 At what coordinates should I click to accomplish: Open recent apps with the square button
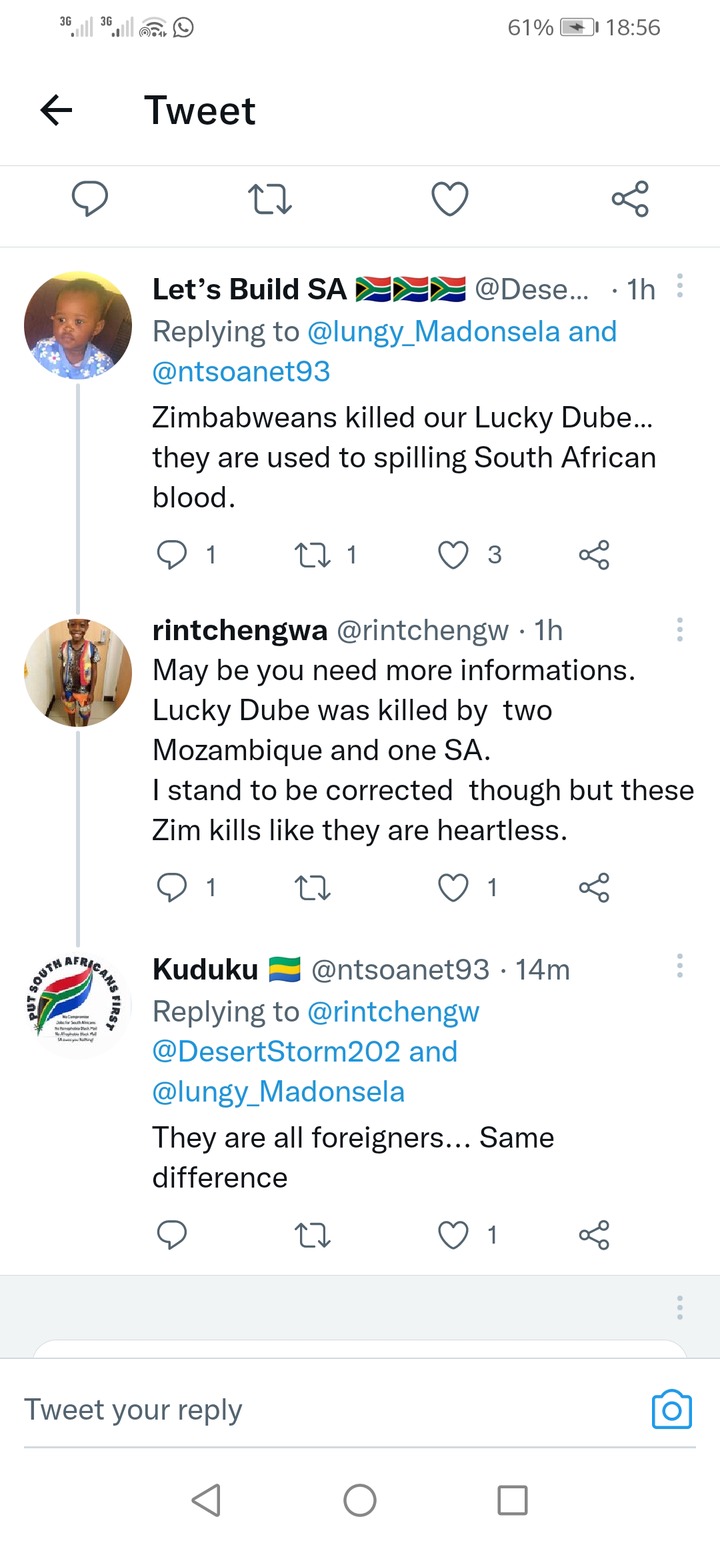512,1499
